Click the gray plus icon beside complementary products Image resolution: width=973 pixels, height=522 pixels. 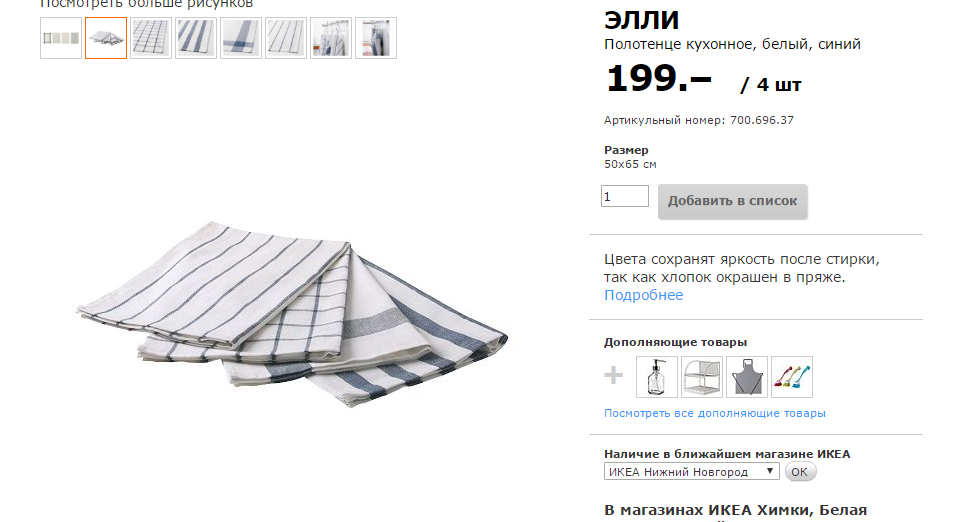click(613, 375)
